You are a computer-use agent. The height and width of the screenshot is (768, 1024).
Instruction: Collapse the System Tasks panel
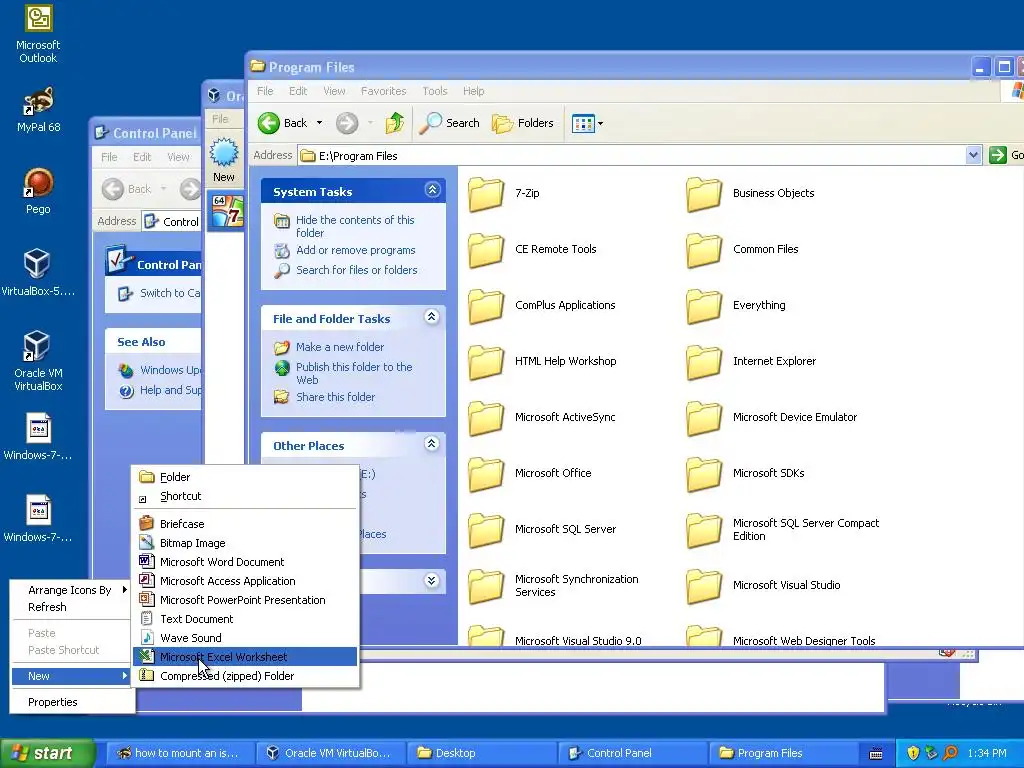pos(432,190)
